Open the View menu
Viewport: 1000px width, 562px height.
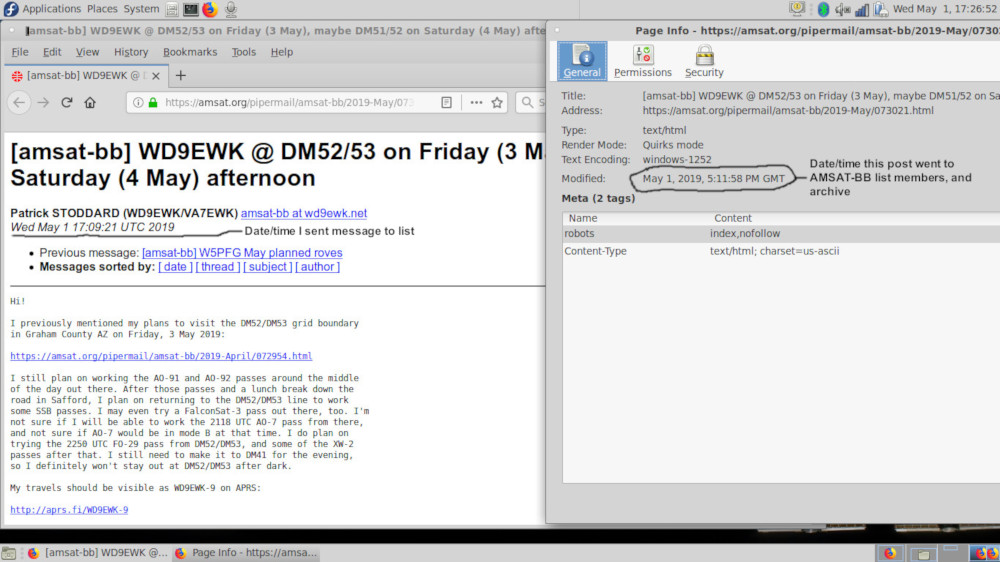(x=87, y=52)
